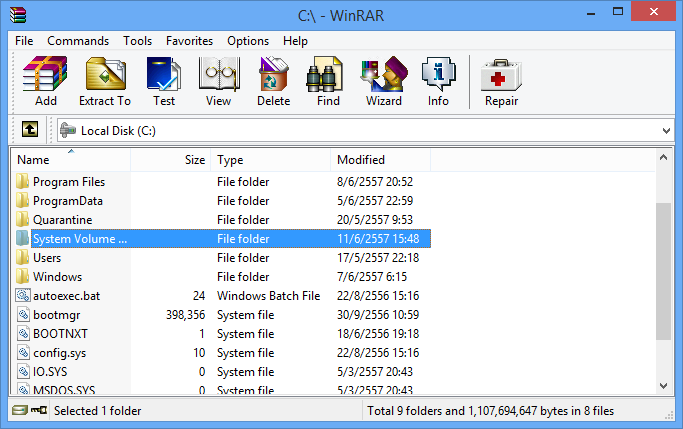Click the scroll down arrow of file list

point(663,385)
